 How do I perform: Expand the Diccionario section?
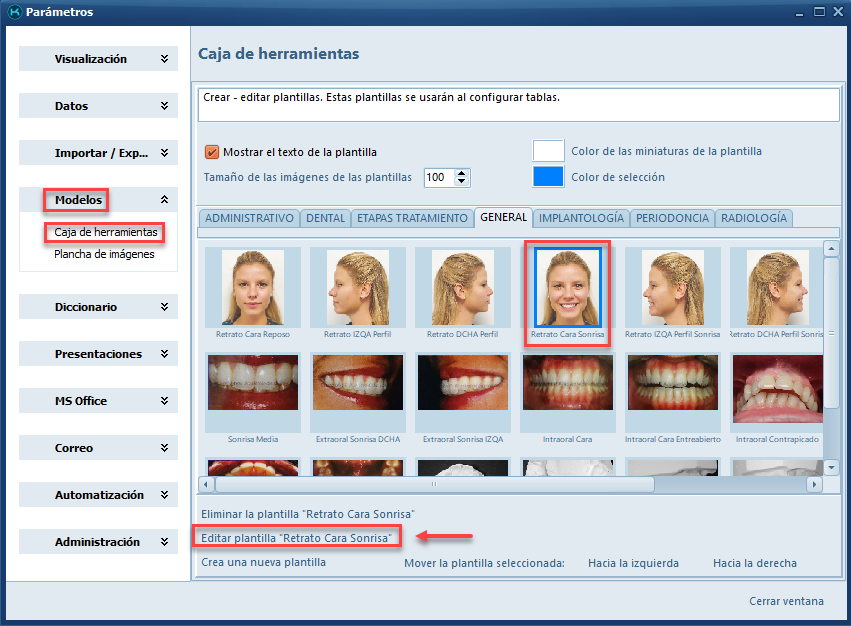[98, 307]
